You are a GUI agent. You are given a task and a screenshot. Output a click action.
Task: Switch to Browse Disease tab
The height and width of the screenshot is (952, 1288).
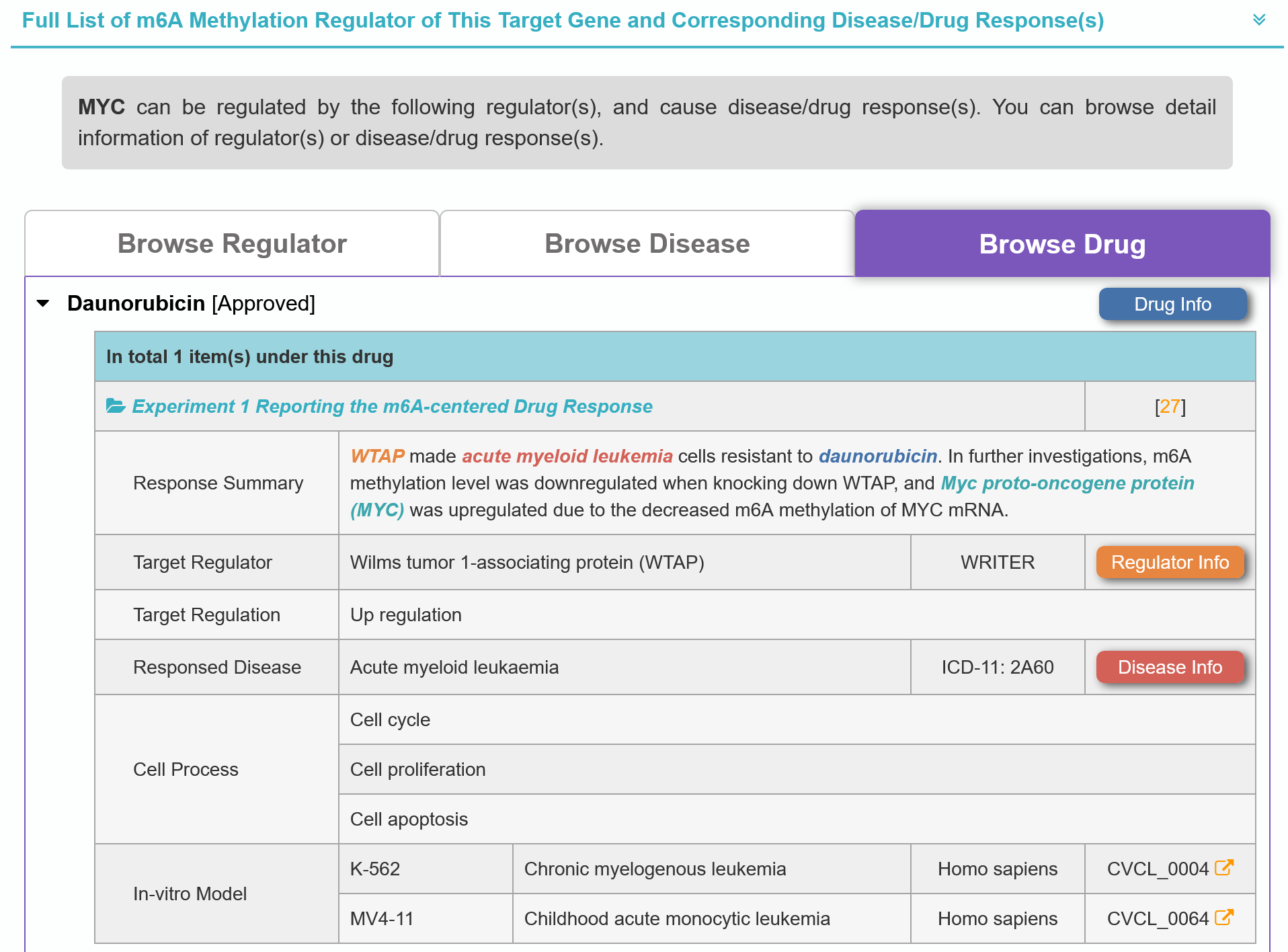(x=647, y=244)
